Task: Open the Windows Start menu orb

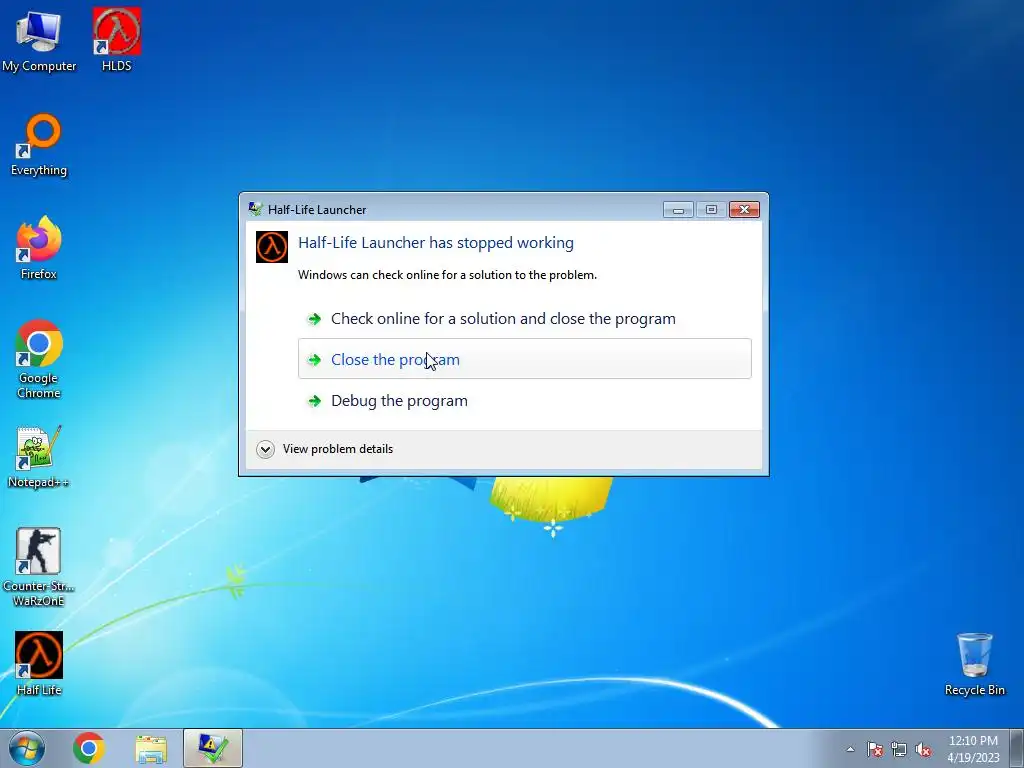Action: point(27,748)
